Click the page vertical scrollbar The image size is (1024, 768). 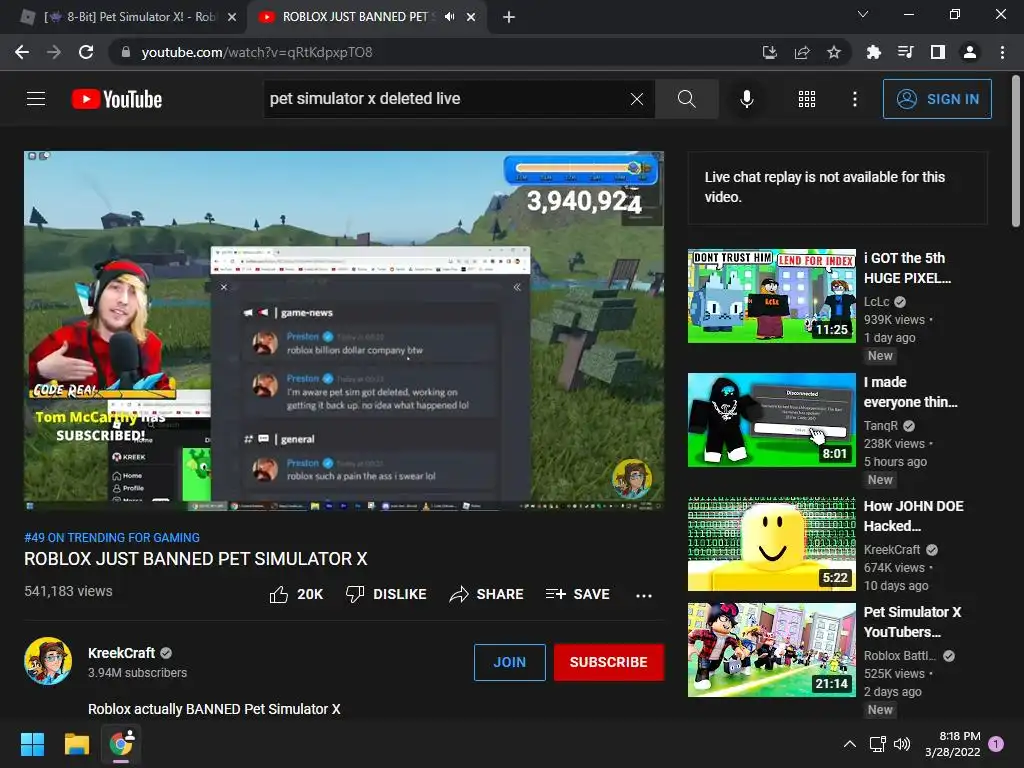1016,152
